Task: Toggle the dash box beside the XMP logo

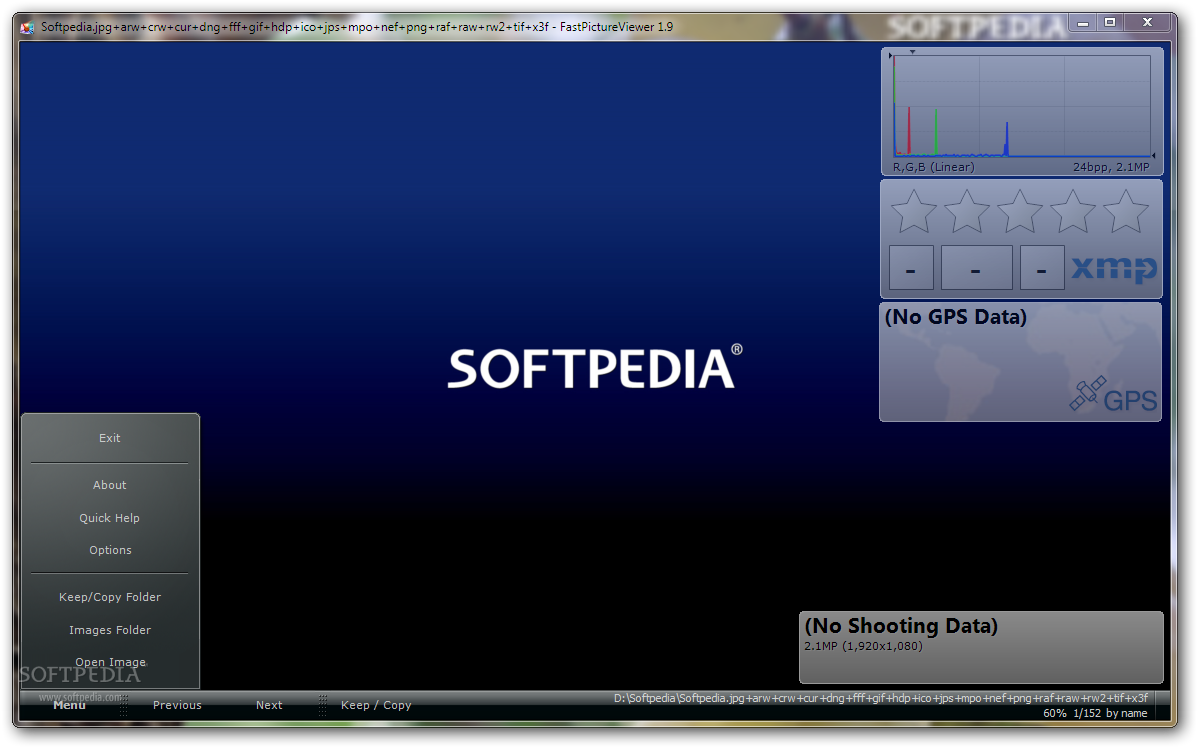Action: coord(1042,267)
